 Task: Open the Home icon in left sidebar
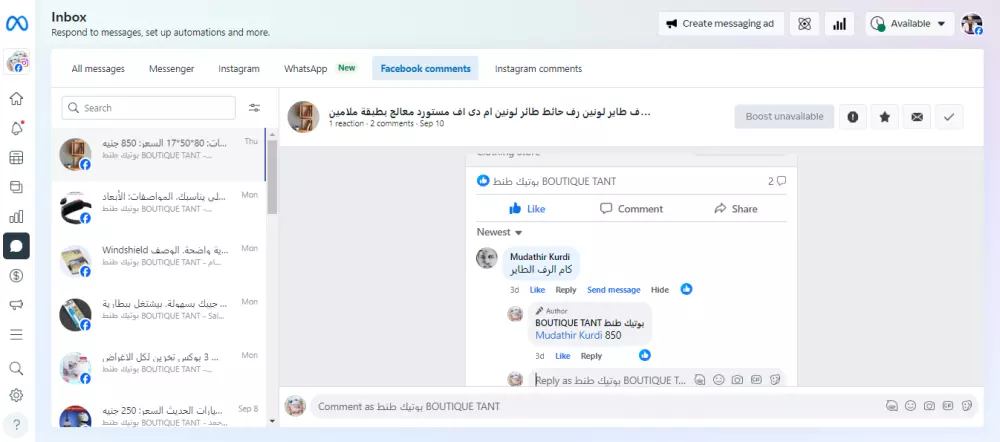pyautogui.click(x=17, y=98)
